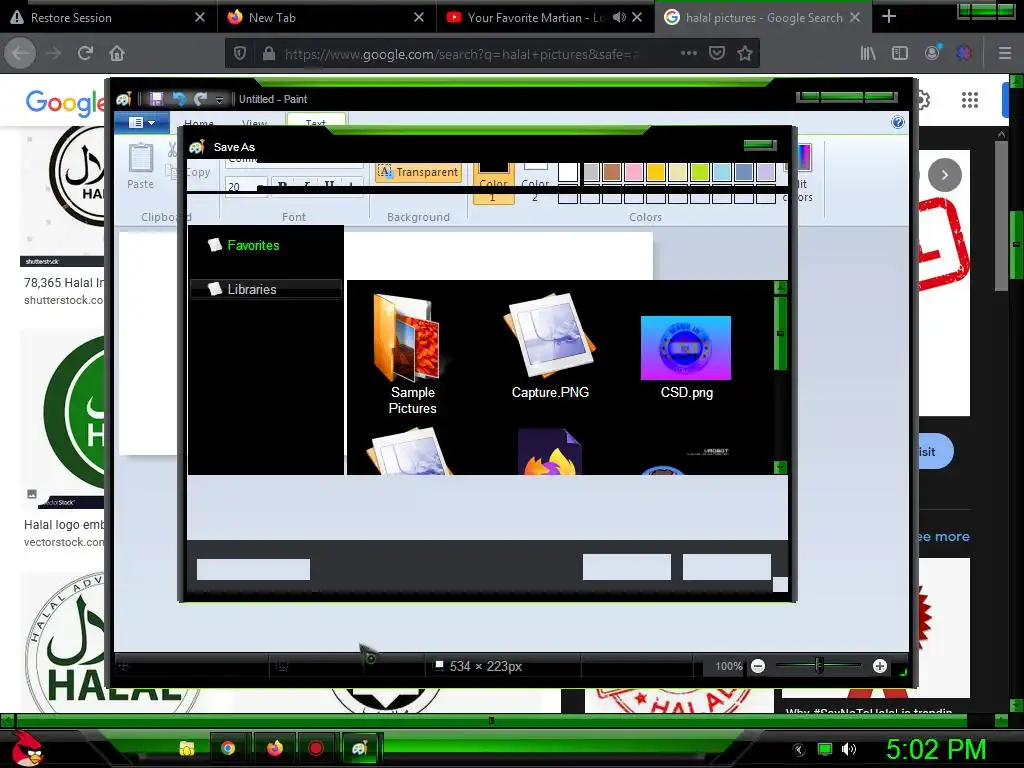
Task: Click the Angry Birds start button
Action: [27, 748]
